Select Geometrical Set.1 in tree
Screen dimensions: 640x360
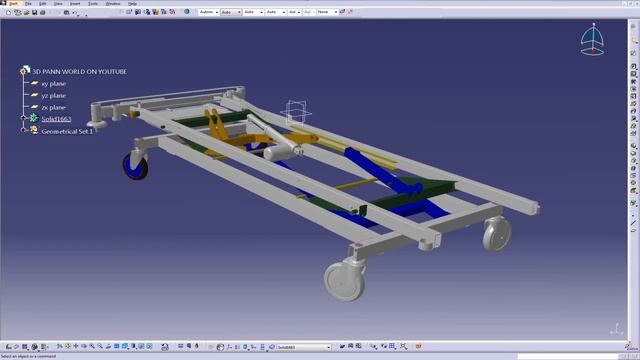[67, 131]
